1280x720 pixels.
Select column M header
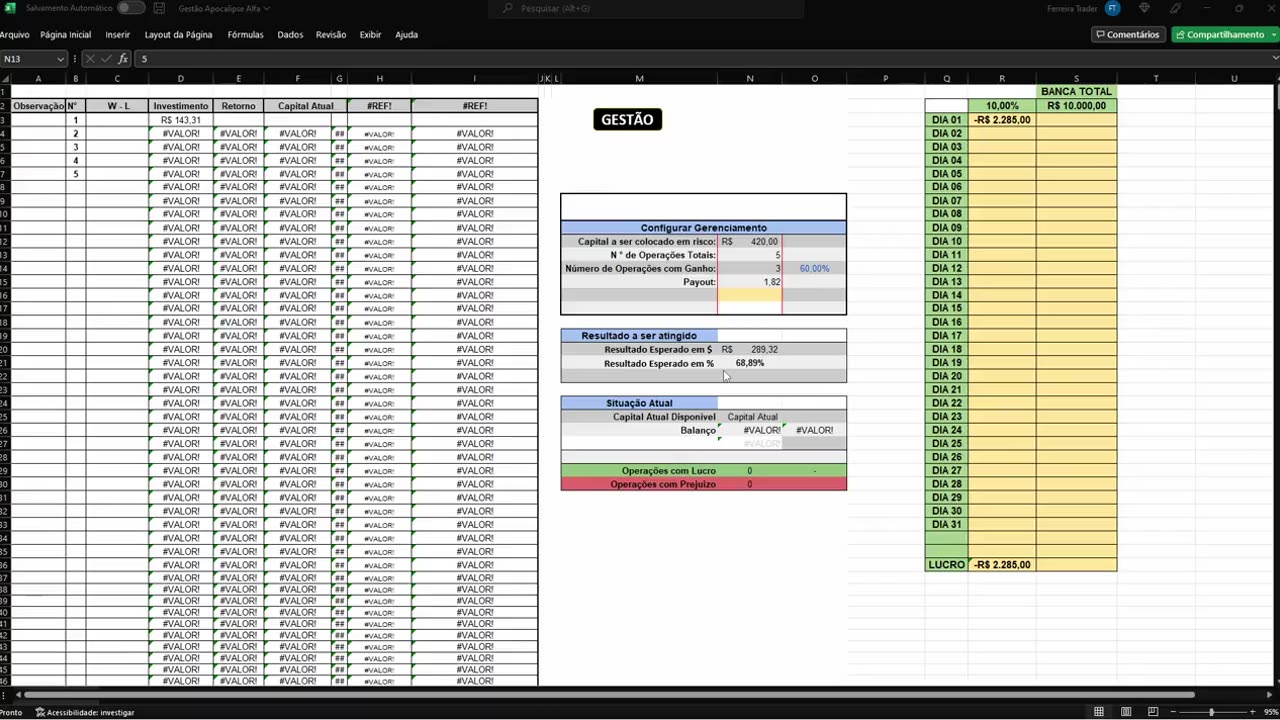(639, 78)
